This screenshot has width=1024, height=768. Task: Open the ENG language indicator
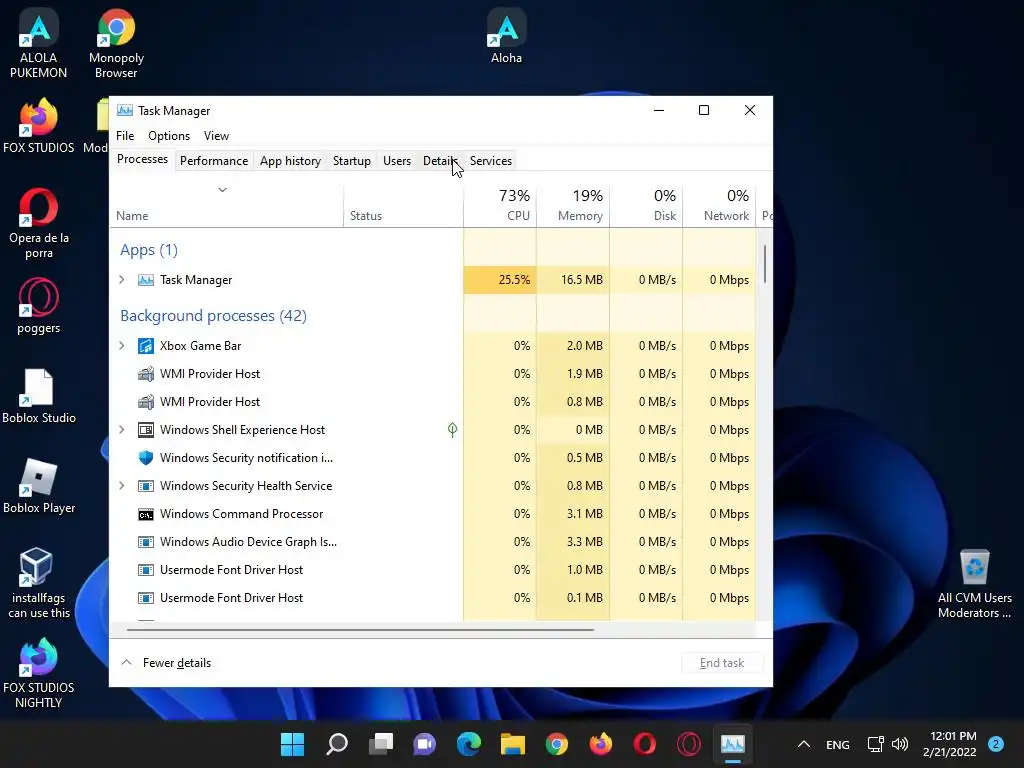coord(837,744)
